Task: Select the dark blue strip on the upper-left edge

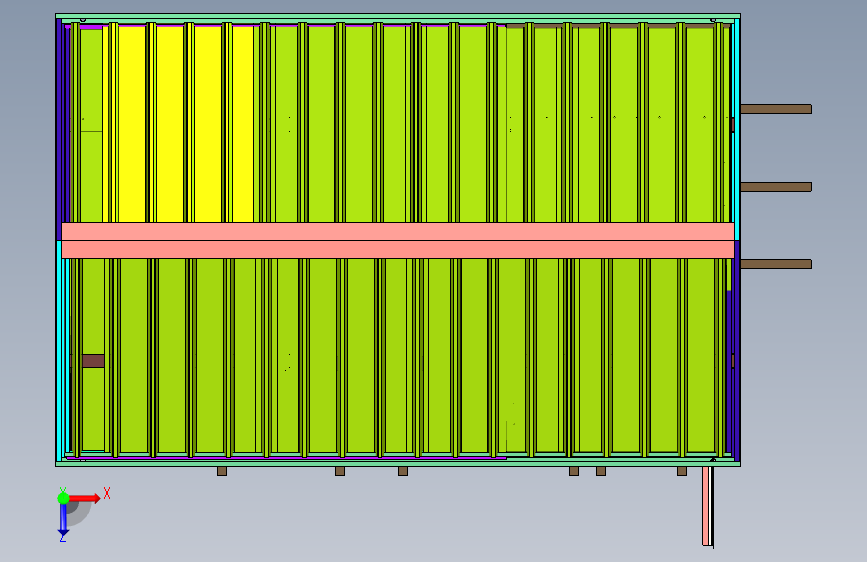Action: click(x=59, y=129)
